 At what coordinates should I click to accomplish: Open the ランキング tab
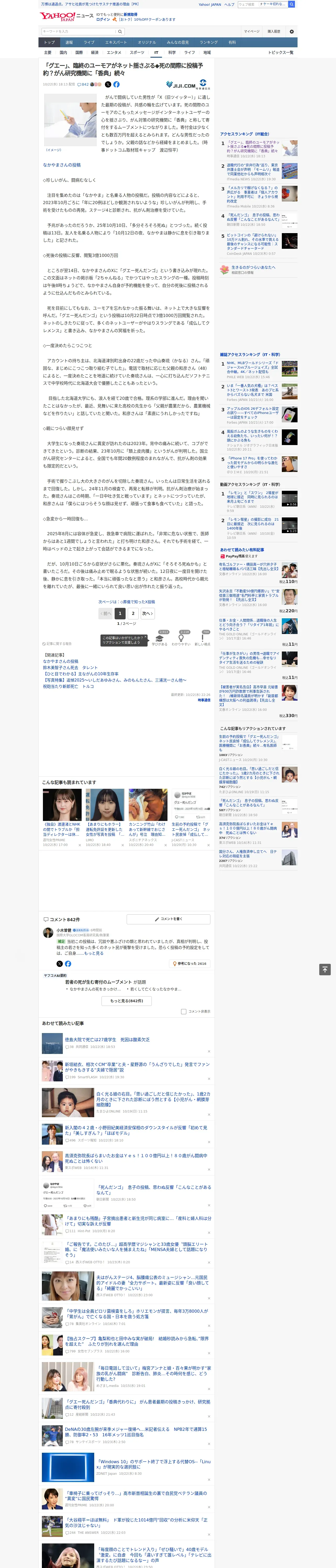(209, 43)
